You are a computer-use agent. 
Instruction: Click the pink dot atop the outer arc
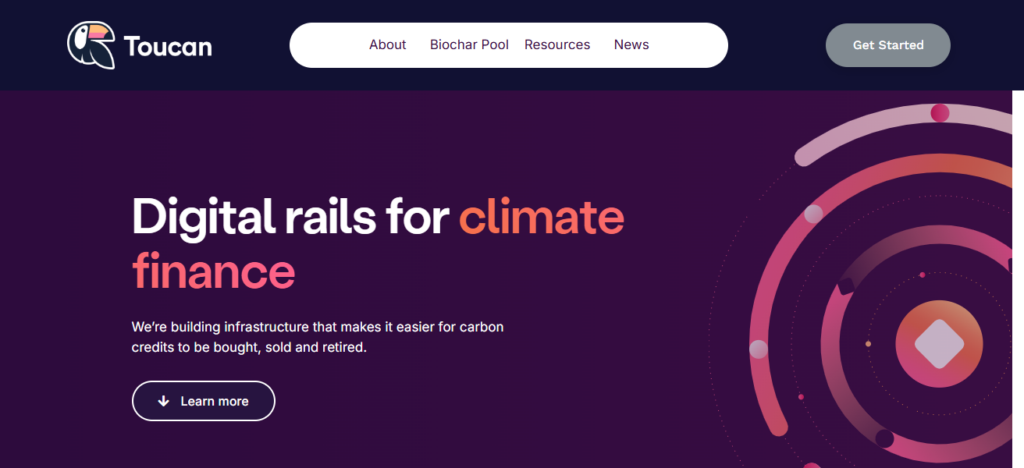coord(940,113)
